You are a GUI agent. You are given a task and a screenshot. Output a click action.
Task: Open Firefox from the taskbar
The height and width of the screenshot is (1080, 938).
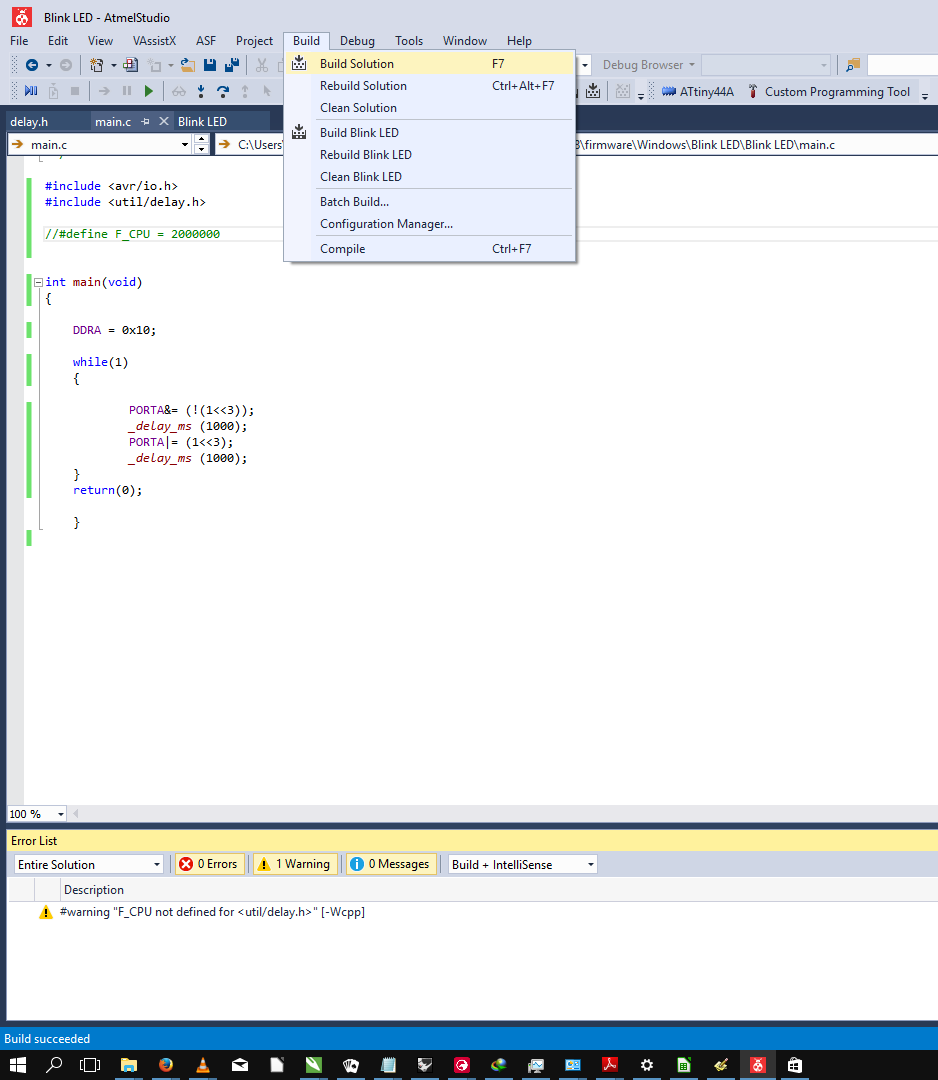pyautogui.click(x=165, y=1065)
